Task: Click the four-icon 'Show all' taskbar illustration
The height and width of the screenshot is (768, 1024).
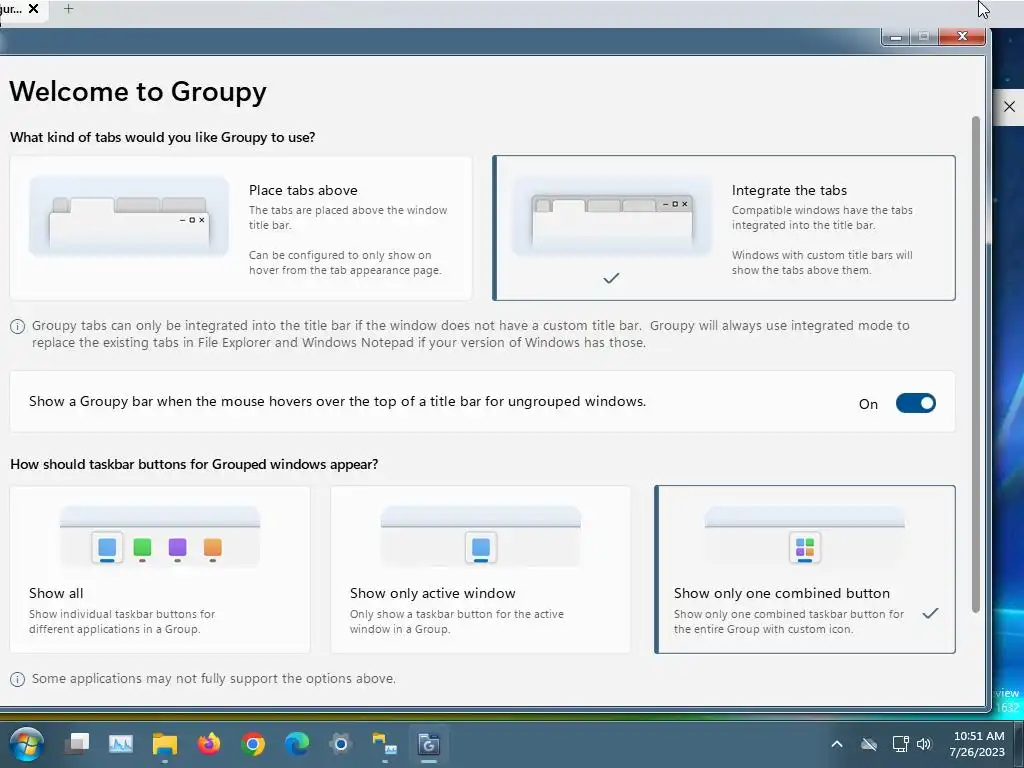Action: pos(160,537)
